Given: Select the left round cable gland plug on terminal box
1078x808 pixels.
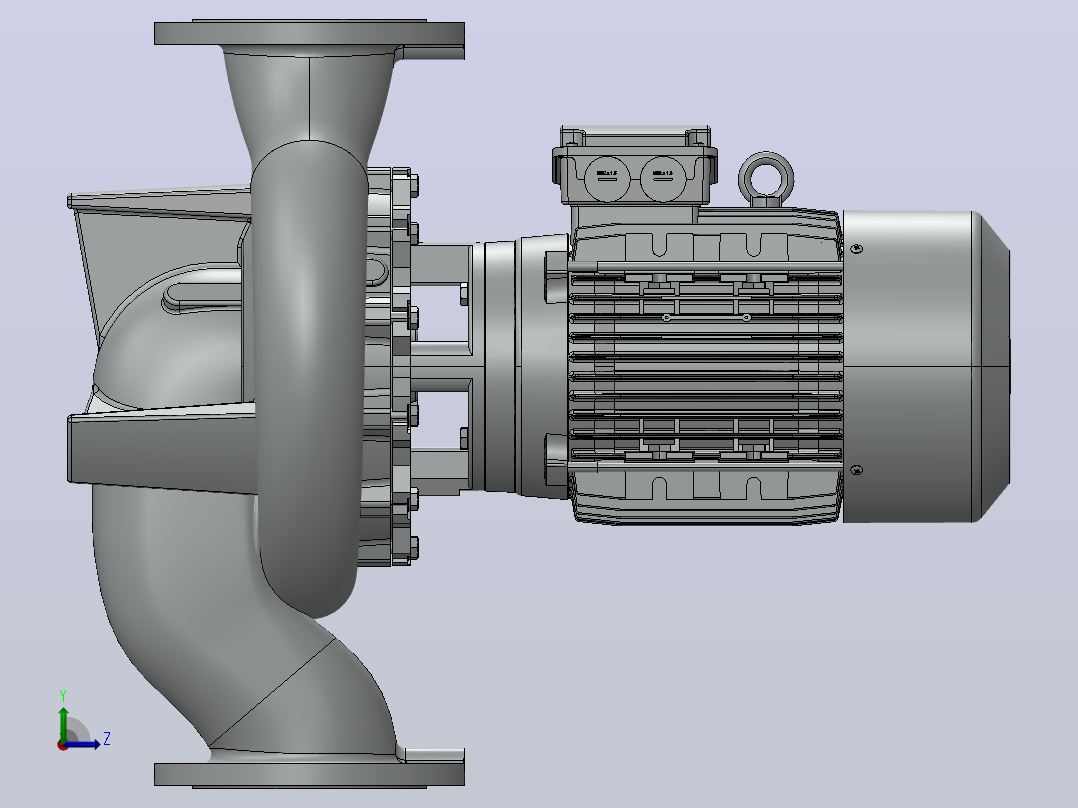Looking at the screenshot, I should click(x=606, y=179).
